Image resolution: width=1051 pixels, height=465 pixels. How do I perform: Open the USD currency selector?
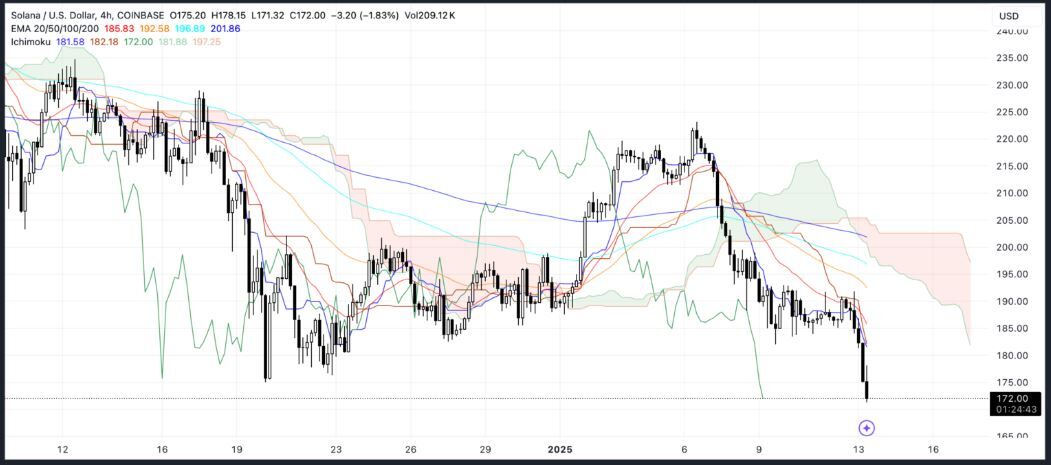[1008, 15]
